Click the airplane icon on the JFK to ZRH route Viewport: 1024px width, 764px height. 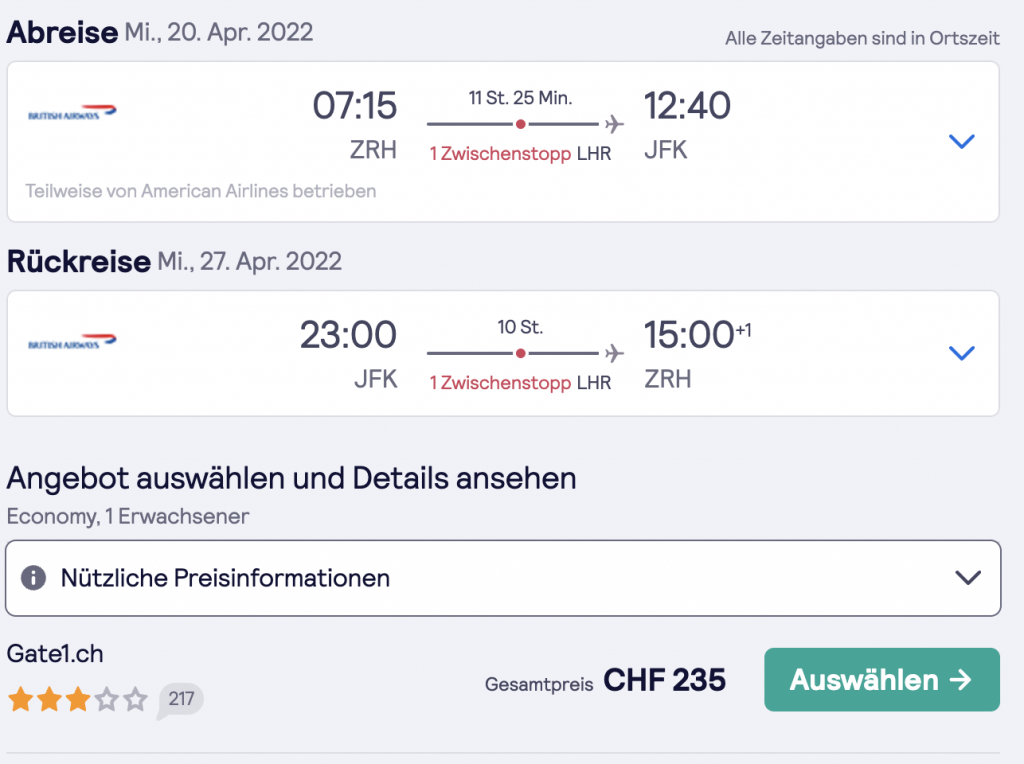pyautogui.click(x=614, y=354)
